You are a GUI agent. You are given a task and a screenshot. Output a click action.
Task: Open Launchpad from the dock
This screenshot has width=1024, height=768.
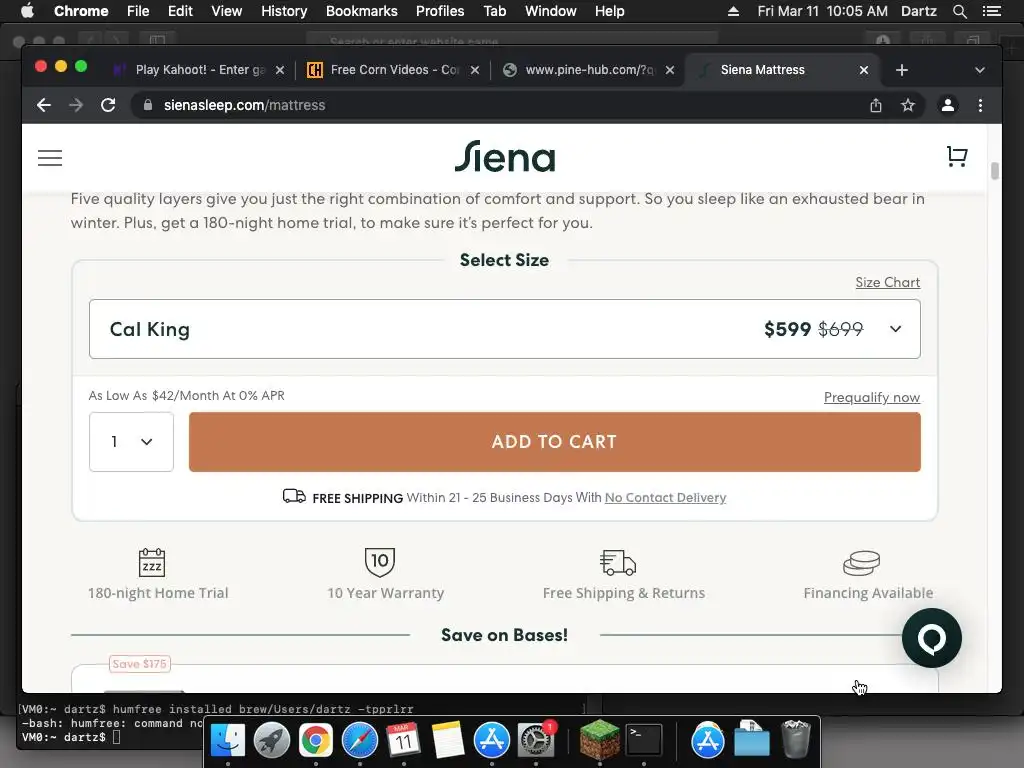pyautogui.click(x=272, y=741)
